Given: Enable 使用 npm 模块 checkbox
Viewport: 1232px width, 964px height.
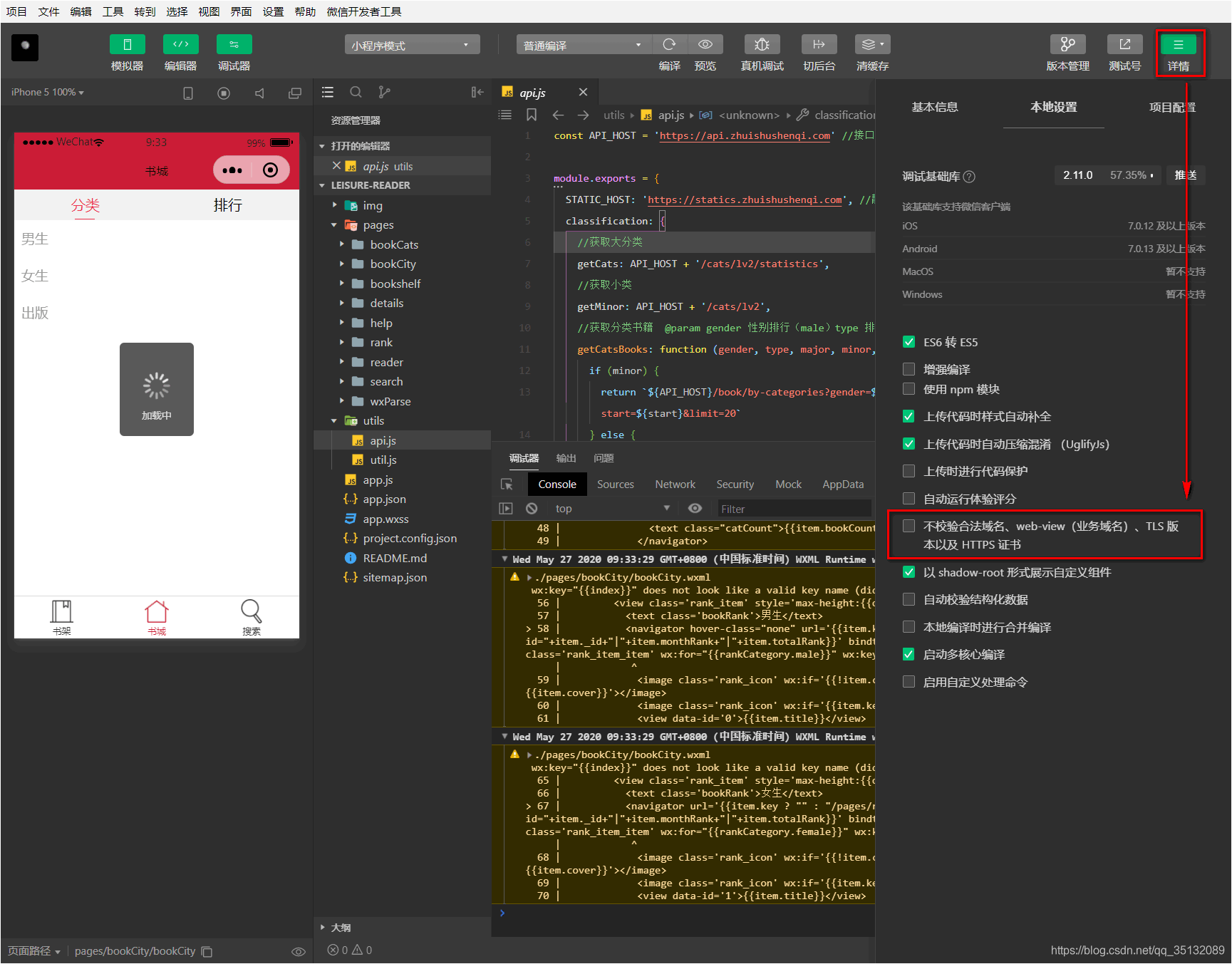Looking at the screenshot, I should click(x=909, y=389).
